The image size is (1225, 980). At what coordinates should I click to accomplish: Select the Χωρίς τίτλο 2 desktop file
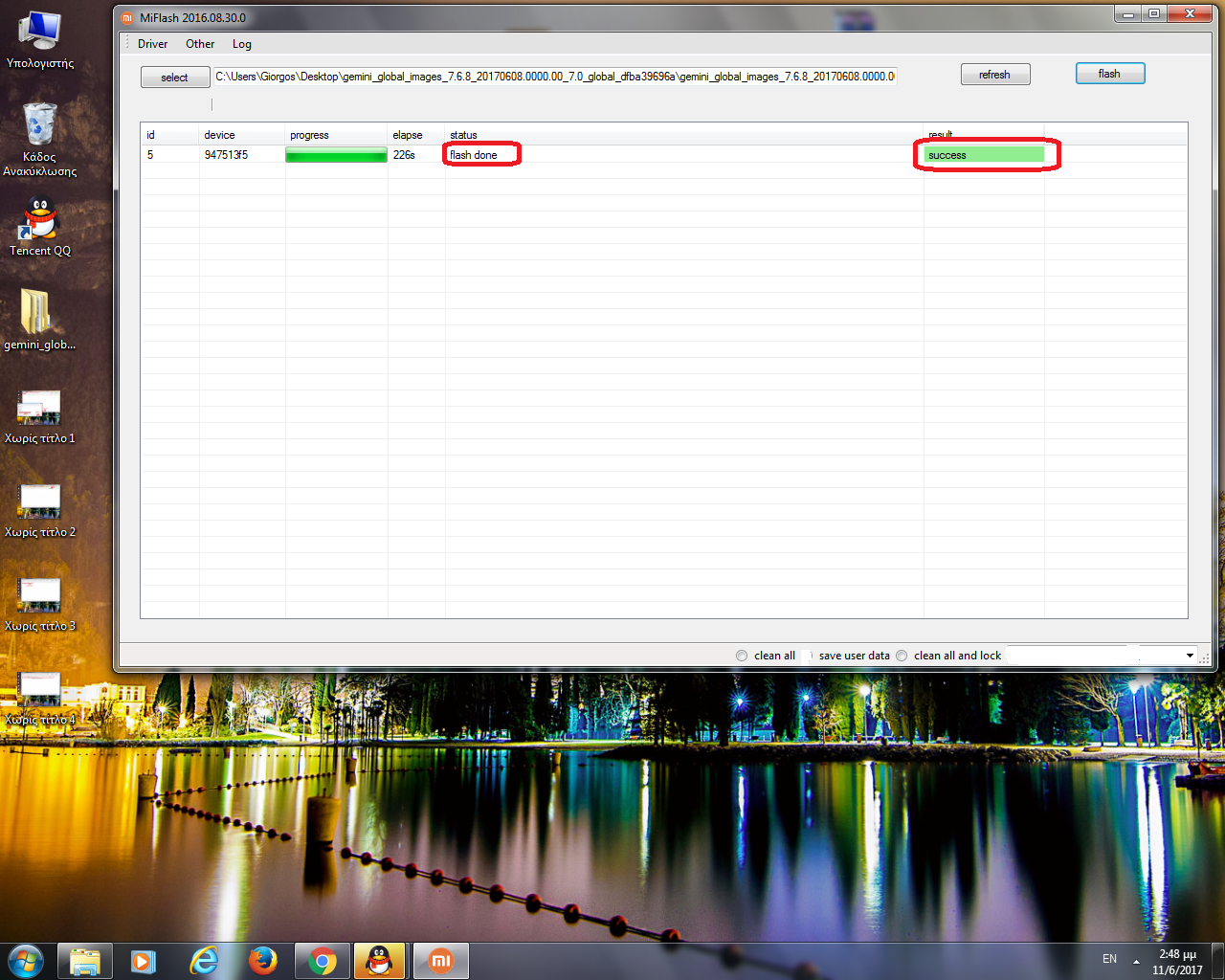pos(40,511)
